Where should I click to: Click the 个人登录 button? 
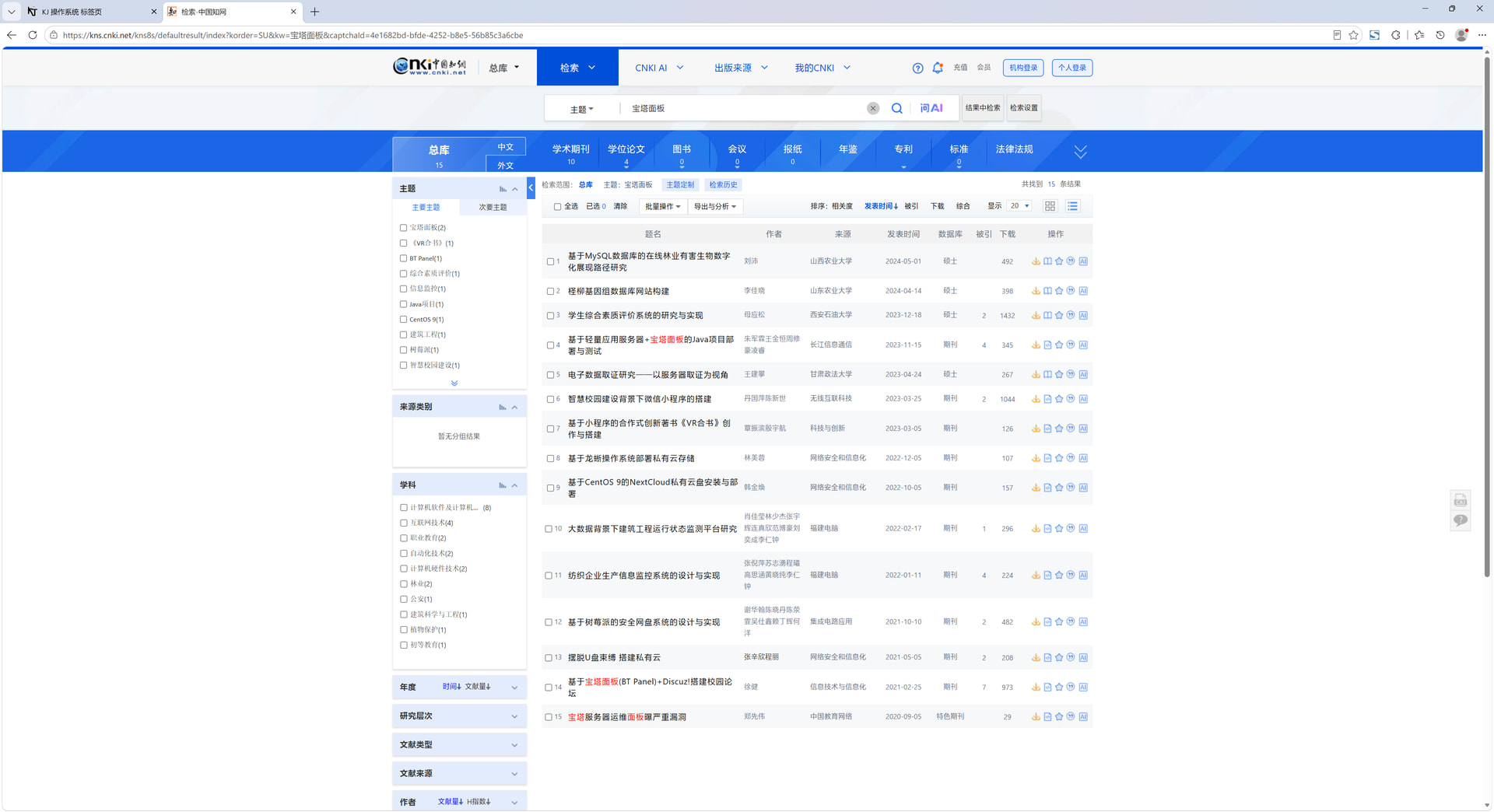coord(1072,68)
